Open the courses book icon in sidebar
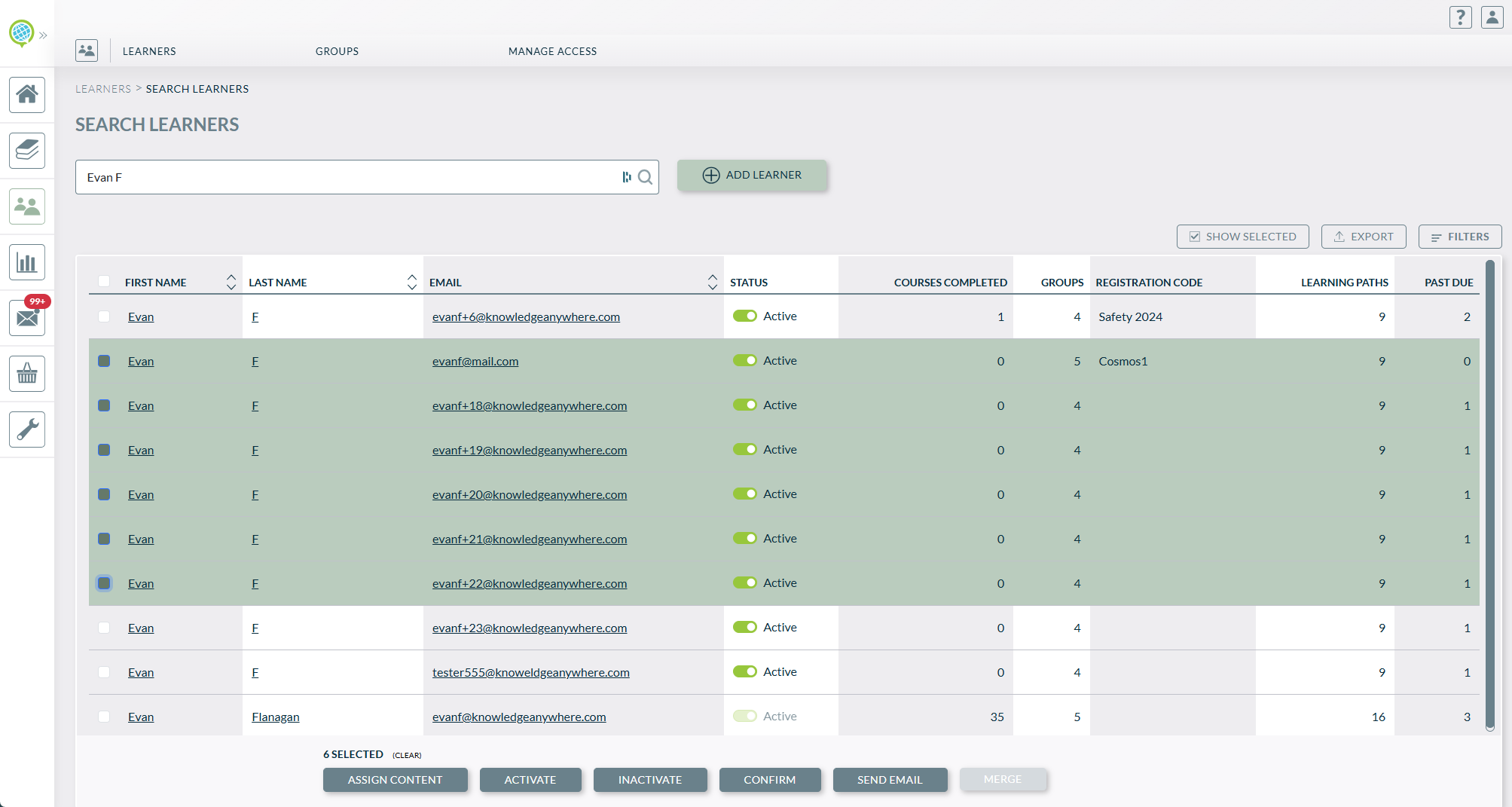Viewport: 1512px width, 807px height. (27, 151)
